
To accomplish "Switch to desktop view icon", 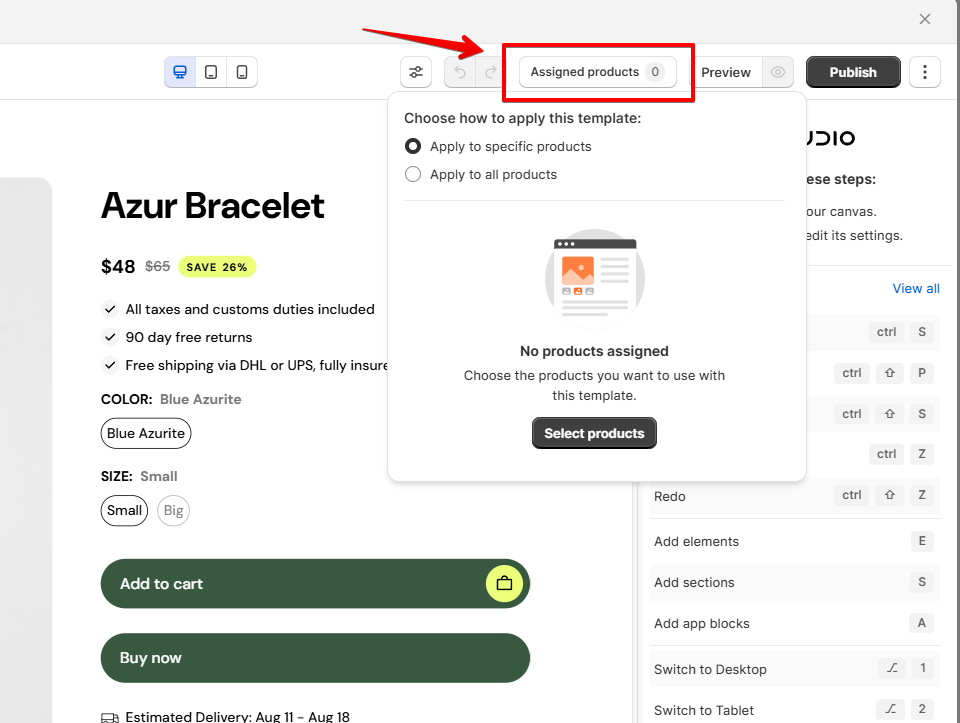I will [180, 72].
